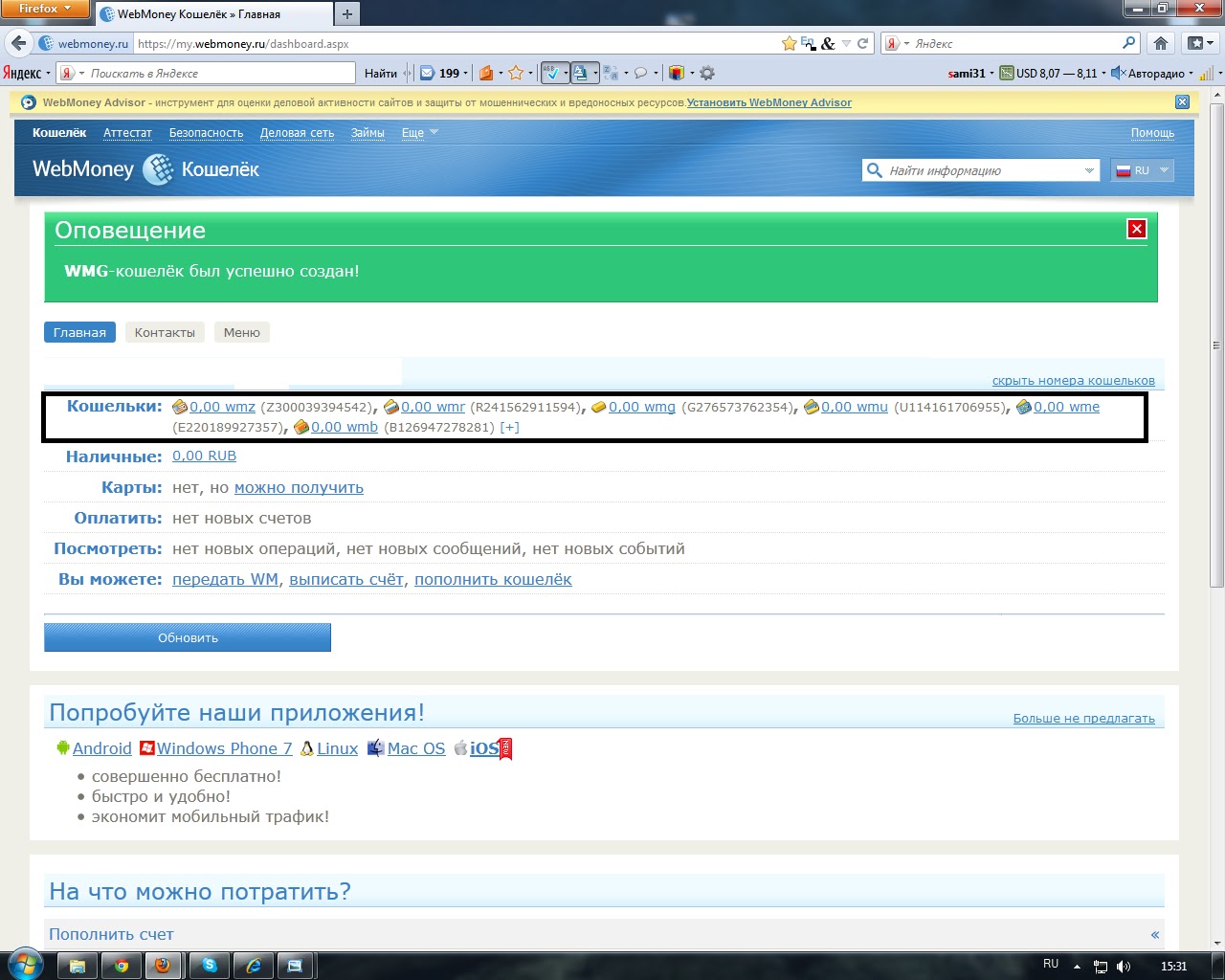
Task: Switch to the Главная tab
Action: coord(79,332)
